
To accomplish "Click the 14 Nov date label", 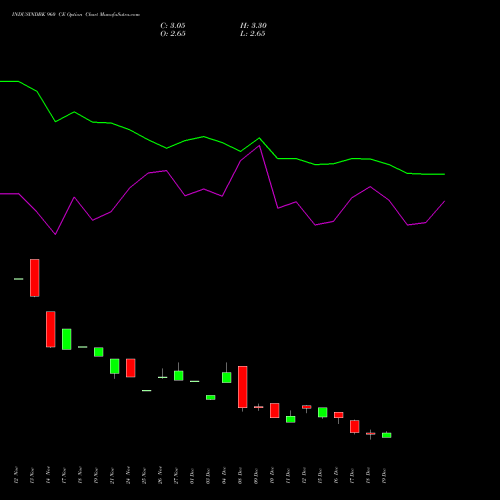I will (48, 475).
